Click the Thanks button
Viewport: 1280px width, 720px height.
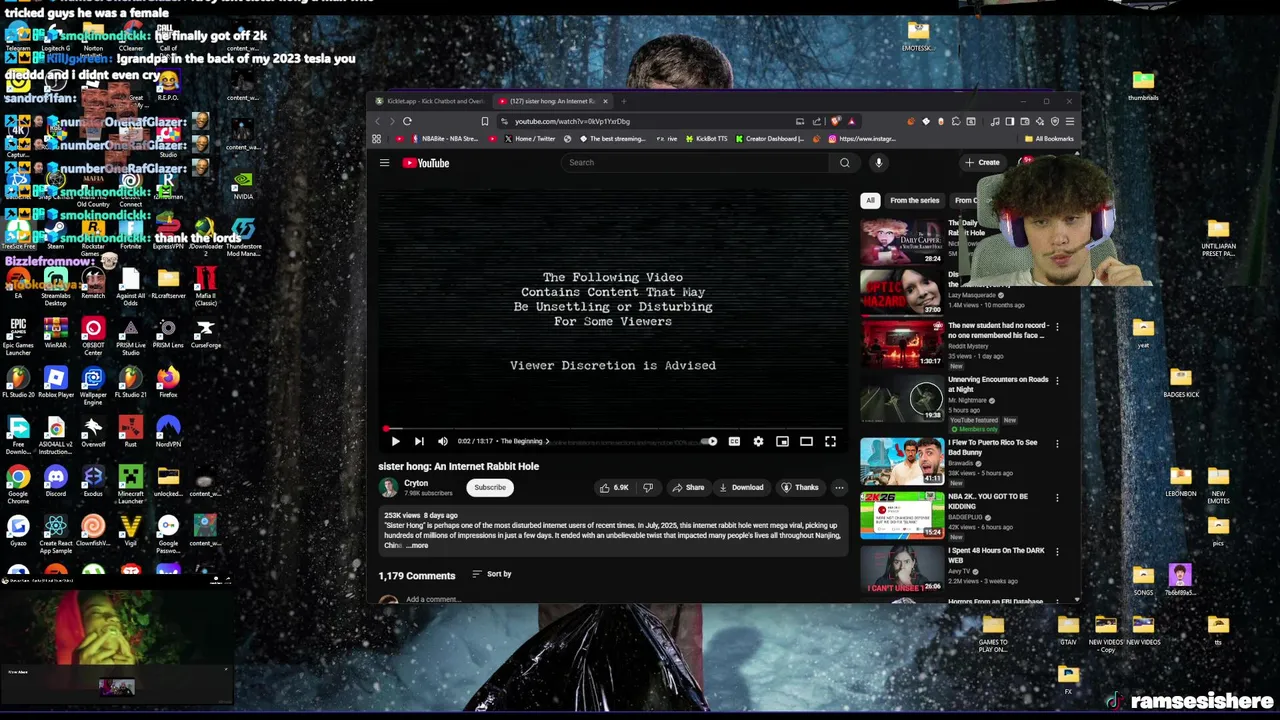pos(800,487)
